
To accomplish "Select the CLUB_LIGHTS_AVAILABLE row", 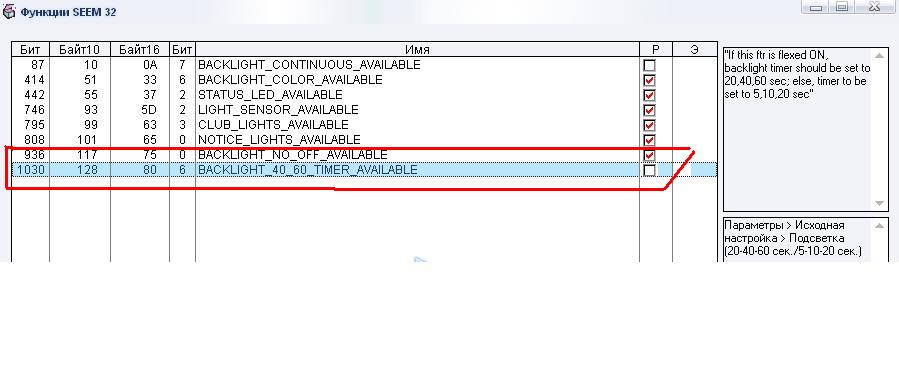I will [x=364, y=125].
